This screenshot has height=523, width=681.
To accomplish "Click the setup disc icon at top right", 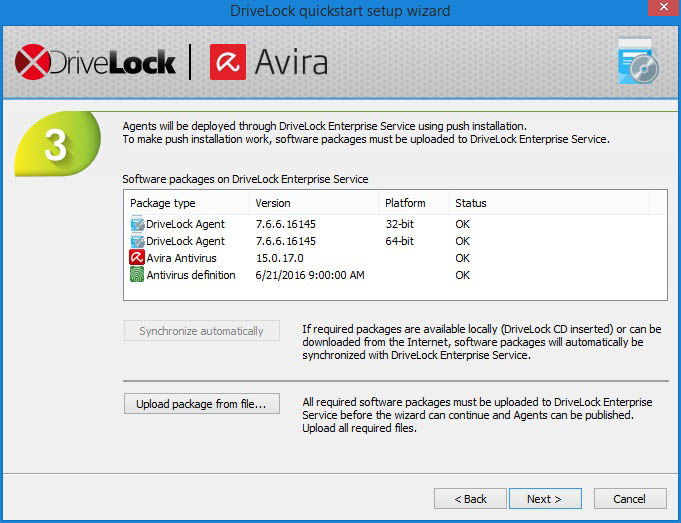I will click(638, 64).
